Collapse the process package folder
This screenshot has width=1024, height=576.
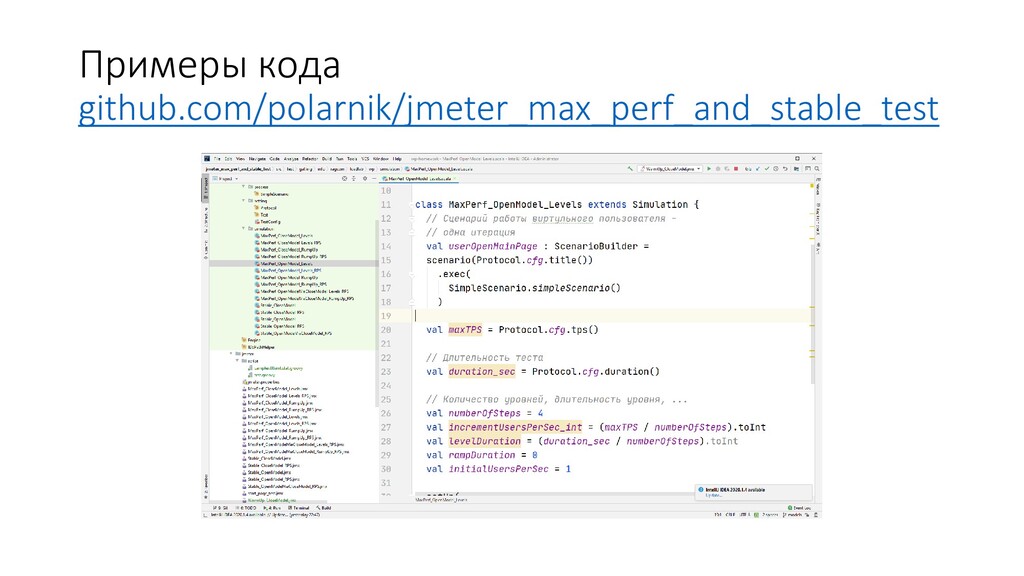244,187
